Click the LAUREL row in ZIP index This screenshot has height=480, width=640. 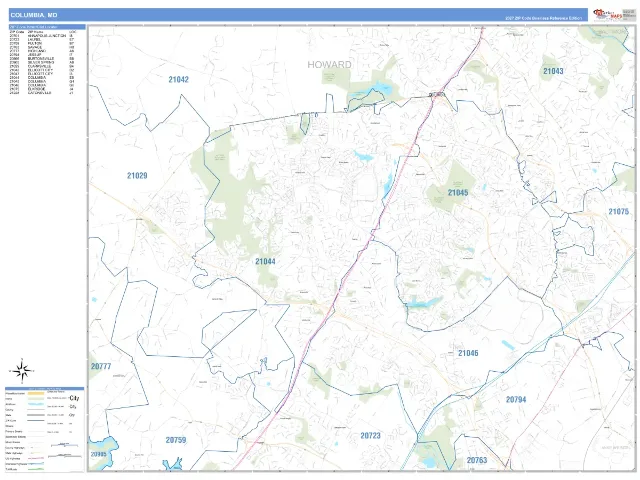(x=42, y=40)
